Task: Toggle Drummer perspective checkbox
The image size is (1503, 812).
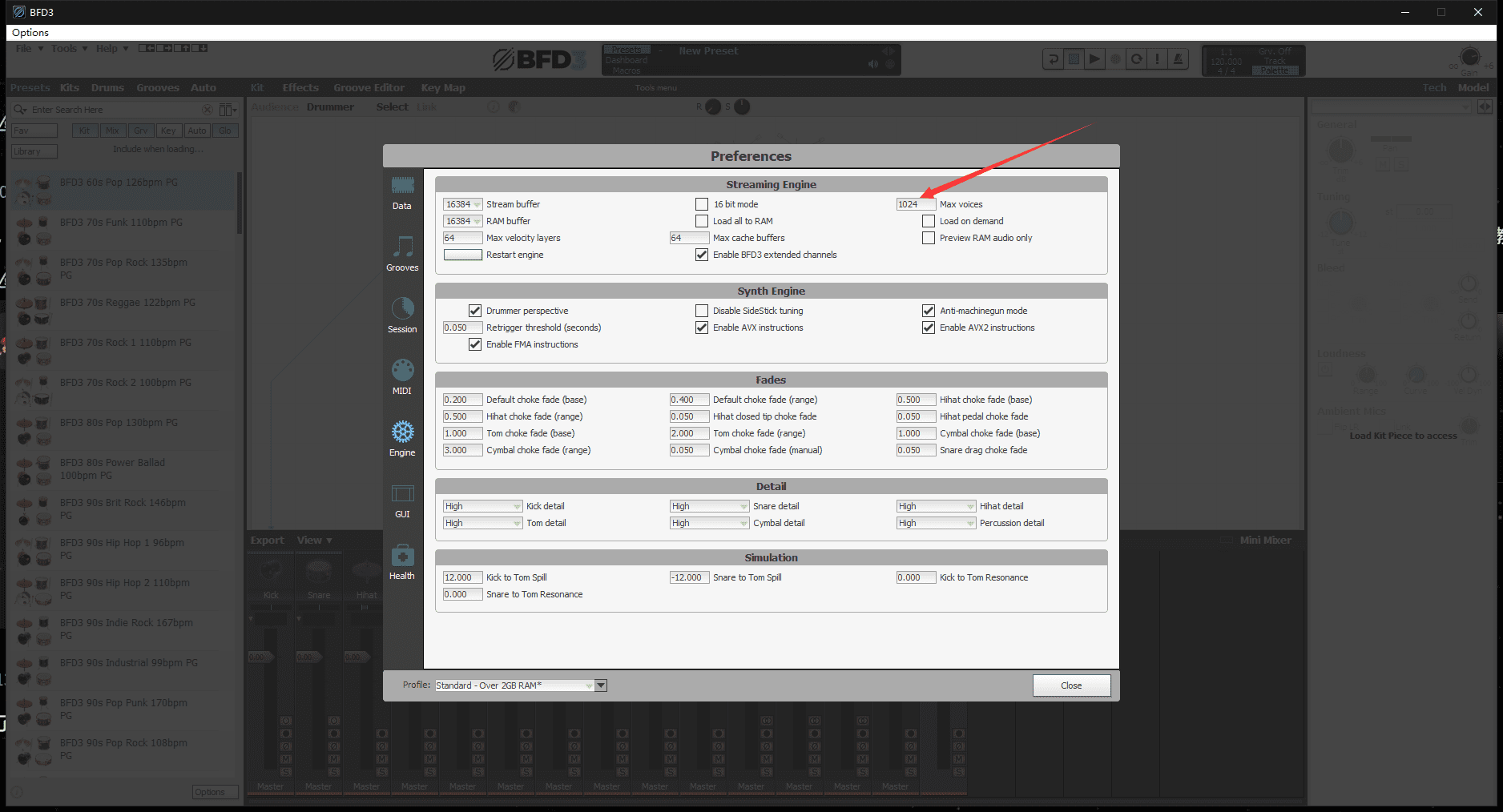Action: tap(475, 311)
